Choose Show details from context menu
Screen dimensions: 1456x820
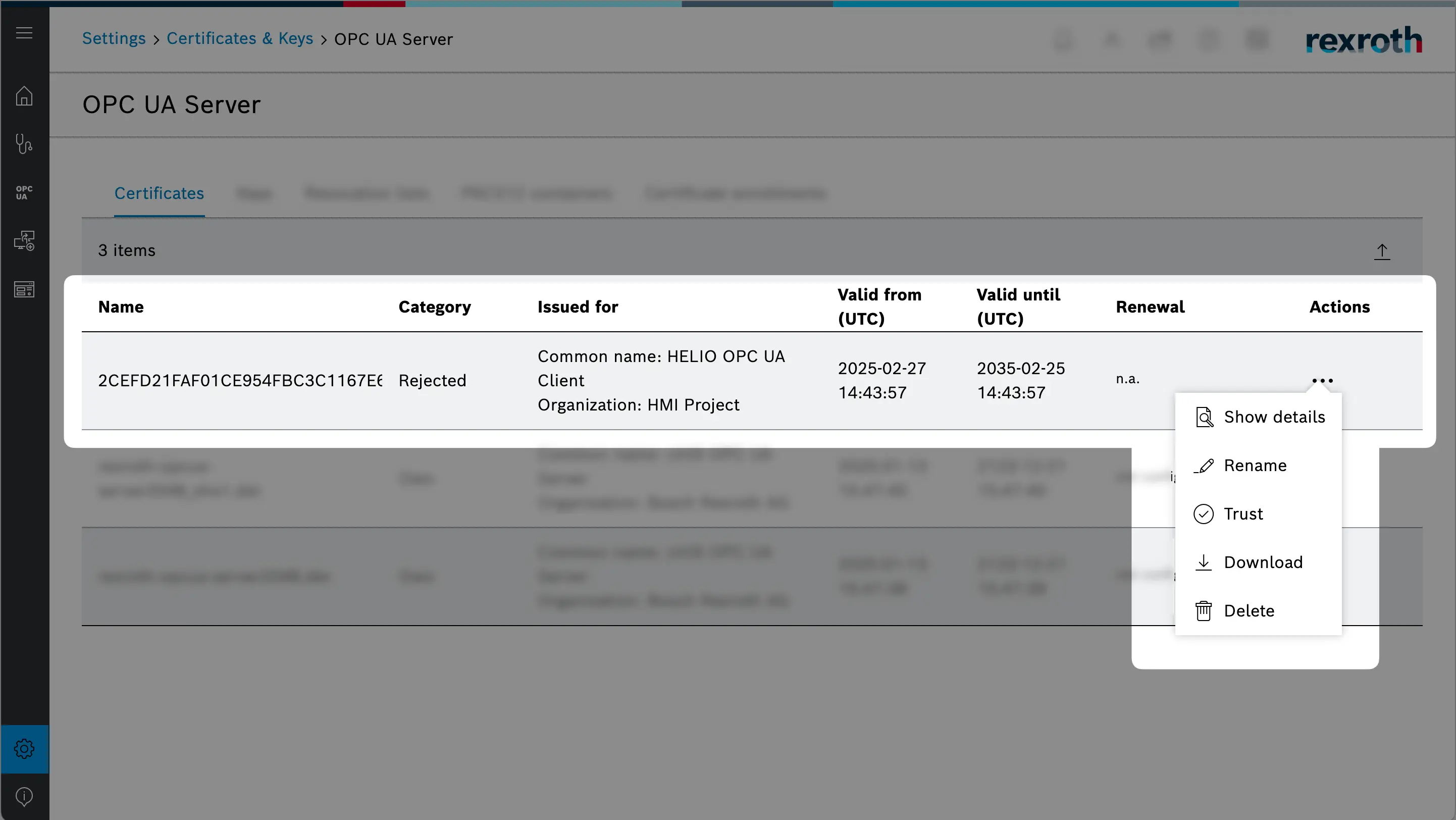click(1273, 417)
